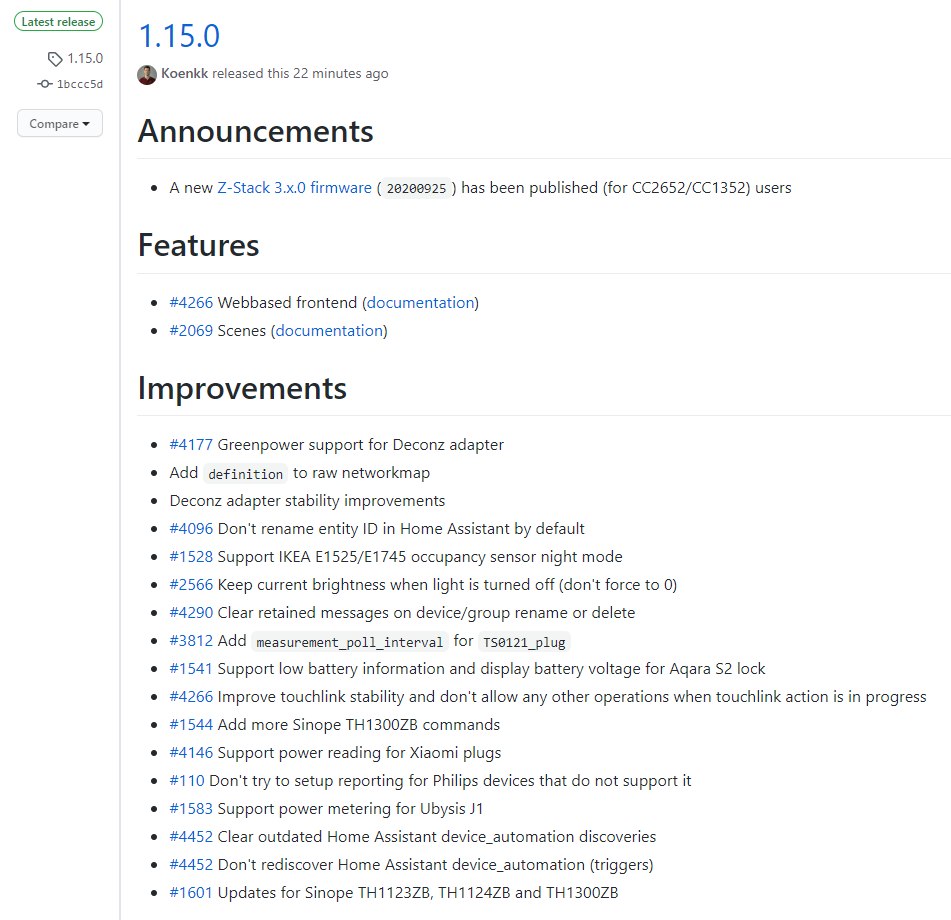
Task: Open issue #3812 measurement_poll_interval link
Action: pos(191,640)
